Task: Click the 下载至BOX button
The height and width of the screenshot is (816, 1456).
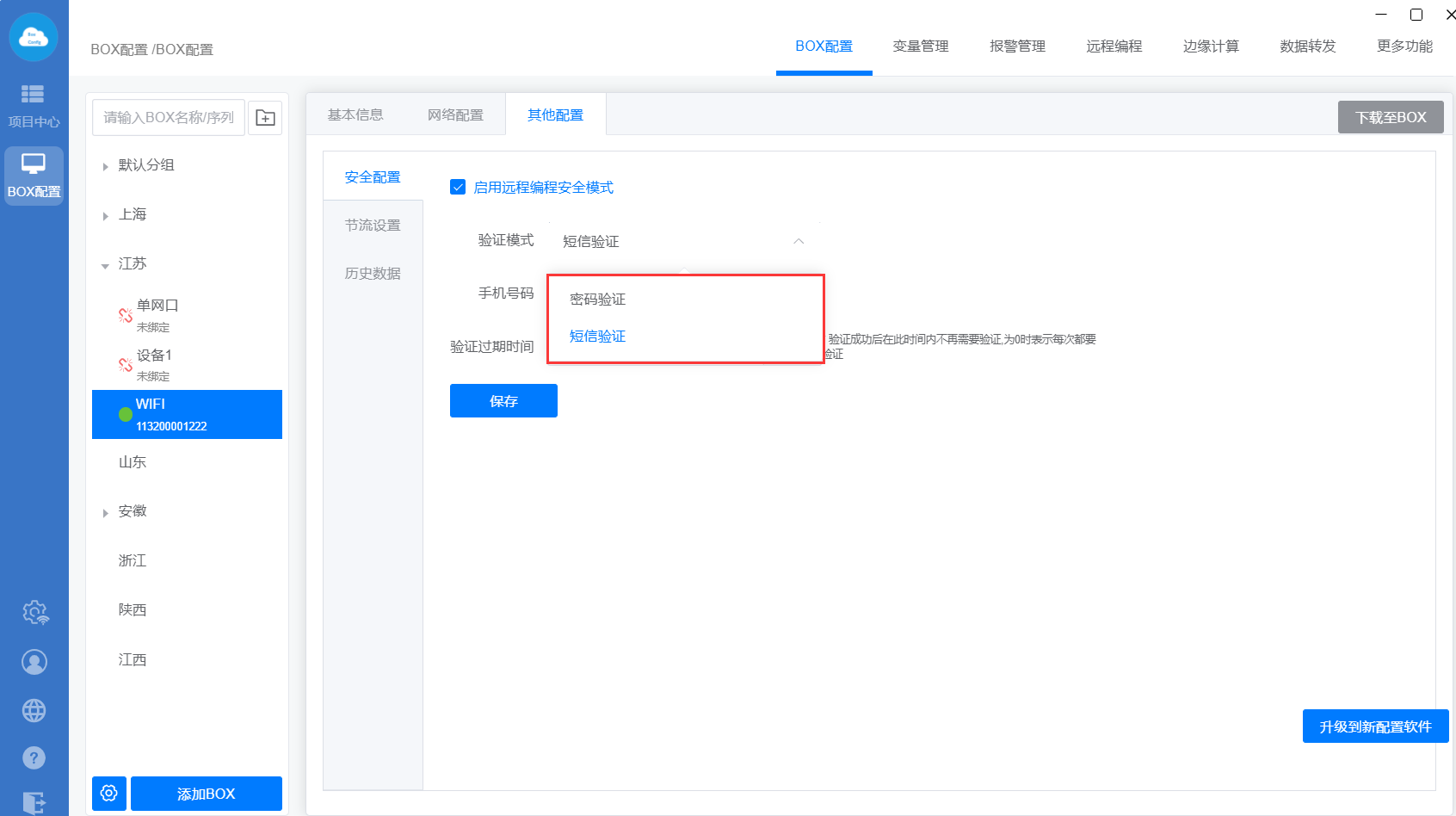Action: pyautogui.click(x=1390, y=117)
